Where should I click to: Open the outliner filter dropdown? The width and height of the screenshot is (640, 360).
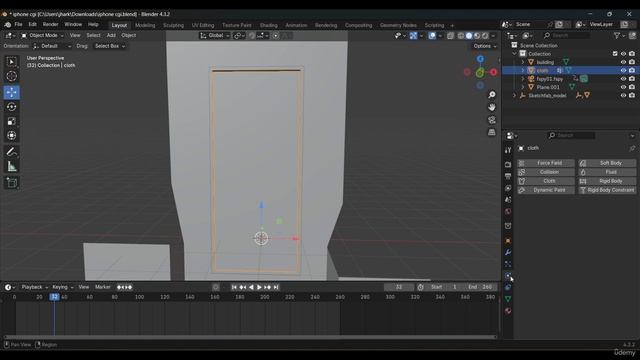click(x=619, y=36)
